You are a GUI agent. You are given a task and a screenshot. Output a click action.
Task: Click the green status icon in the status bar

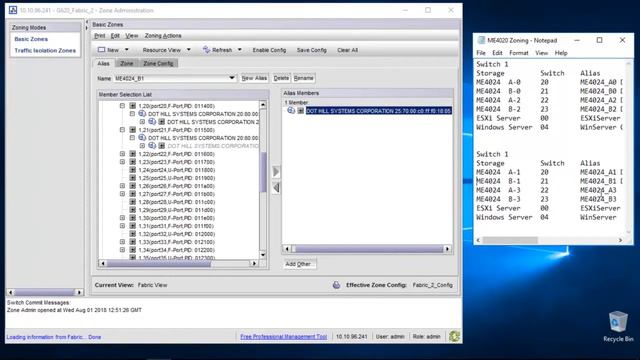pyautogui.click(x=454, y=336)
